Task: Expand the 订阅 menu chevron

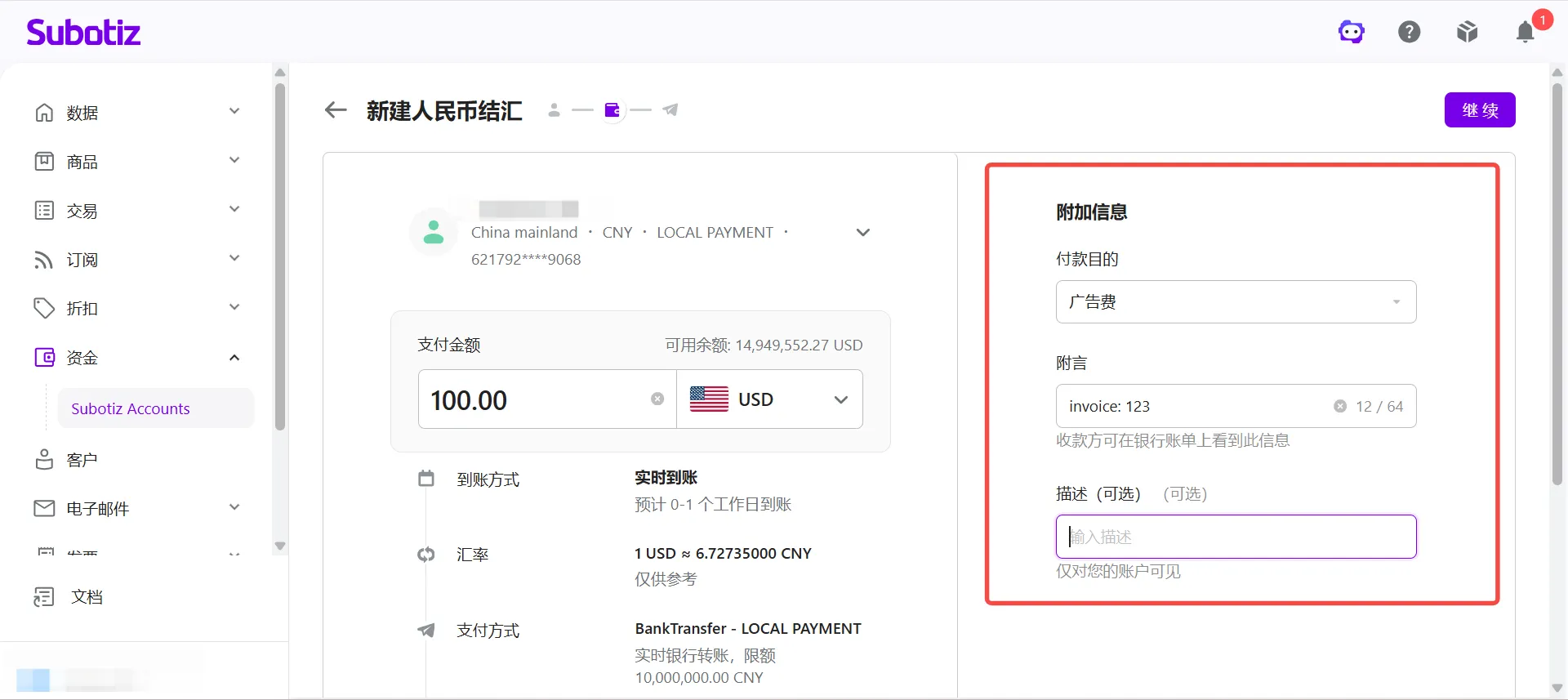Action: [234, 258]
